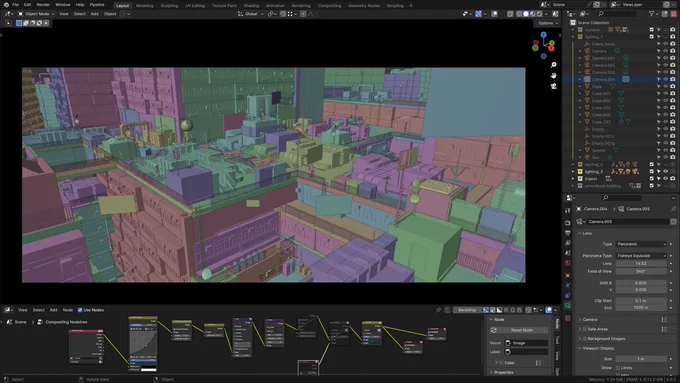Expand the lighting_3 collection

coord(573,172)
